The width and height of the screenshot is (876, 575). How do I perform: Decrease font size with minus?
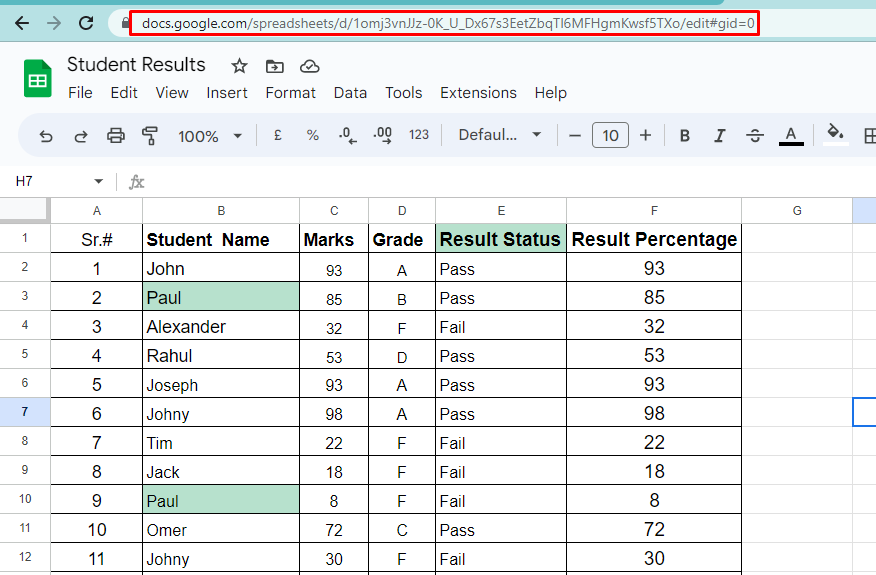coord(575,136)
